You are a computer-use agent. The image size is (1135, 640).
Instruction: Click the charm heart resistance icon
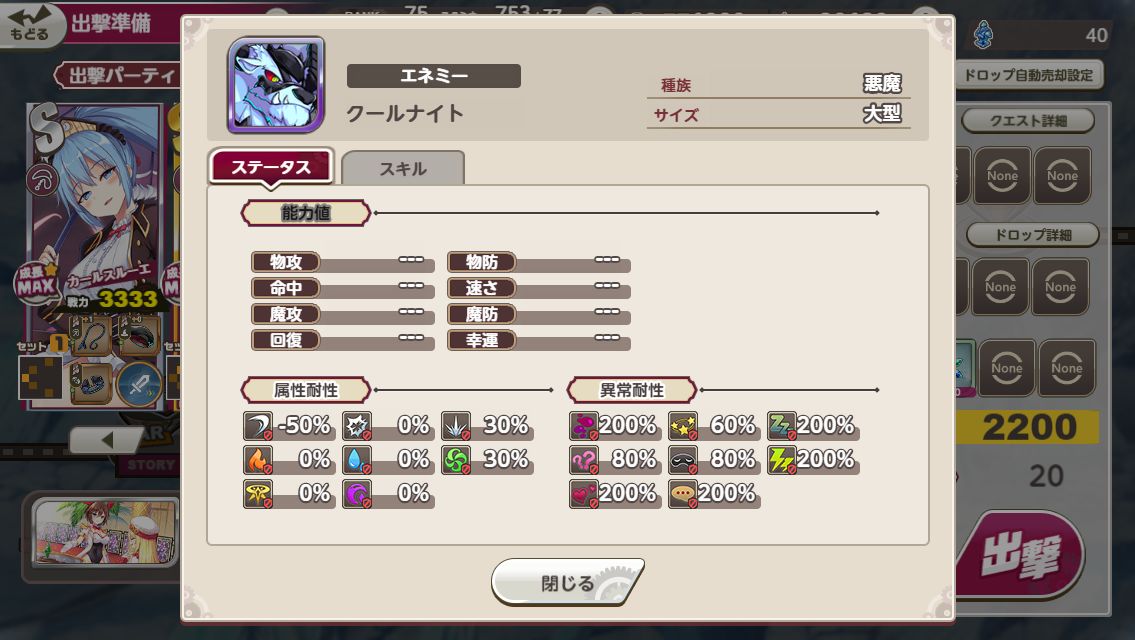point(583,494)
